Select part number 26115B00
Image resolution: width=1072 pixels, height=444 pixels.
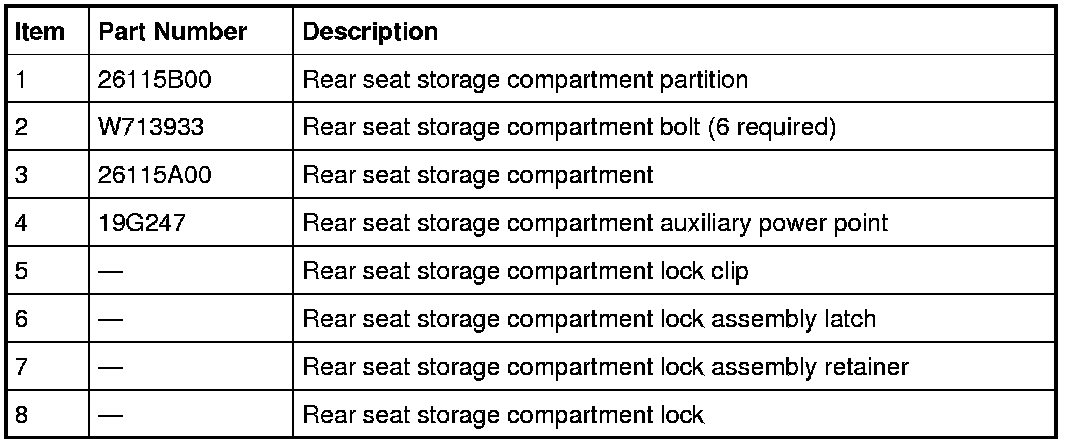[x=154, y=79]
